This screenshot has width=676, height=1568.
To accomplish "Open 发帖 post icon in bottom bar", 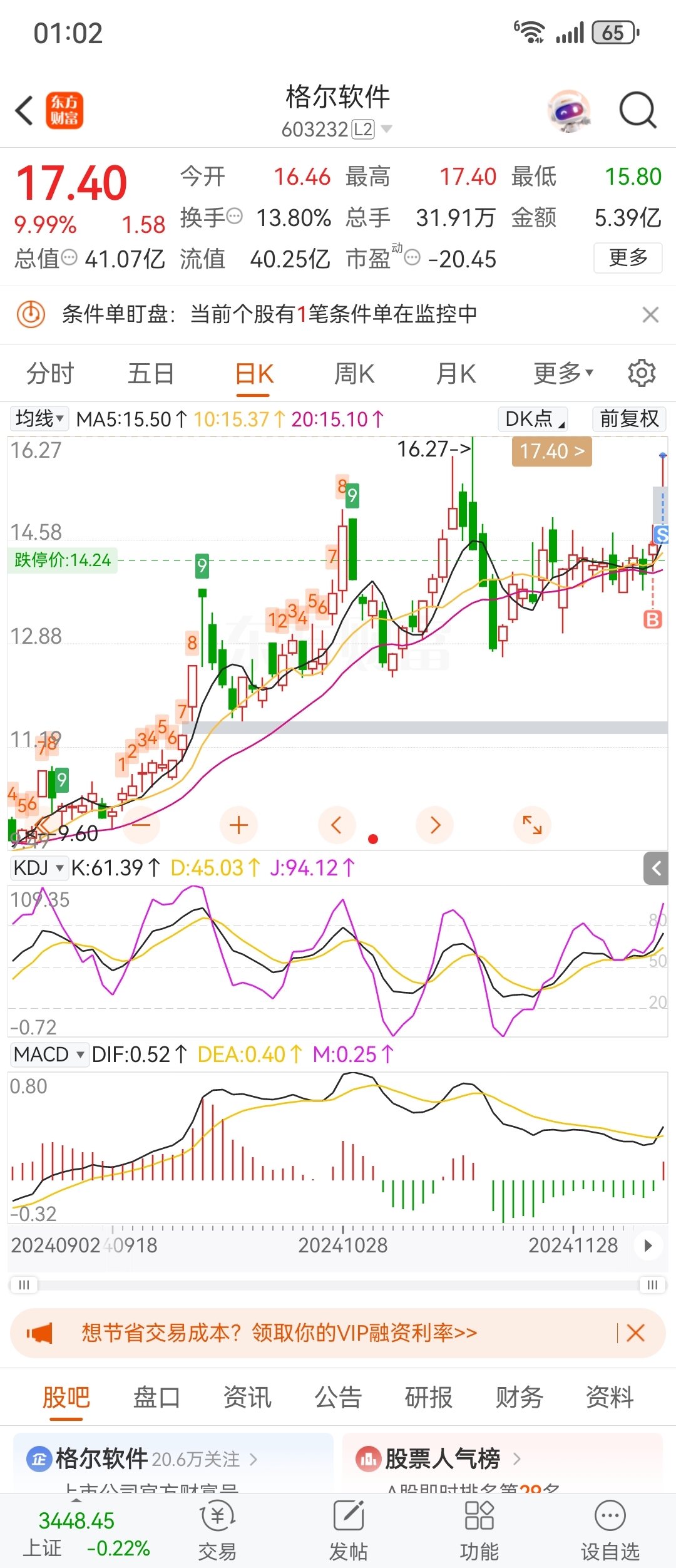I will tap(349, 1532).
